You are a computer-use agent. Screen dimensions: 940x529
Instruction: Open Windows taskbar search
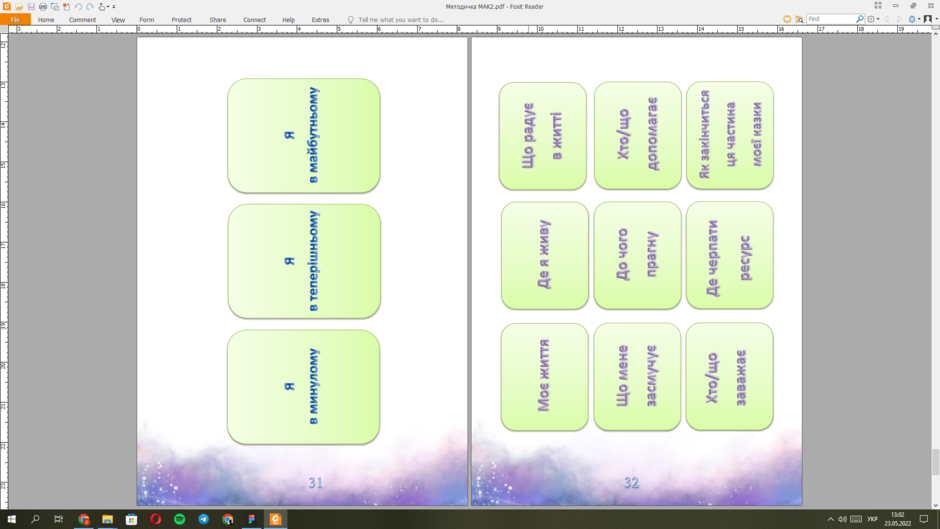35,519
